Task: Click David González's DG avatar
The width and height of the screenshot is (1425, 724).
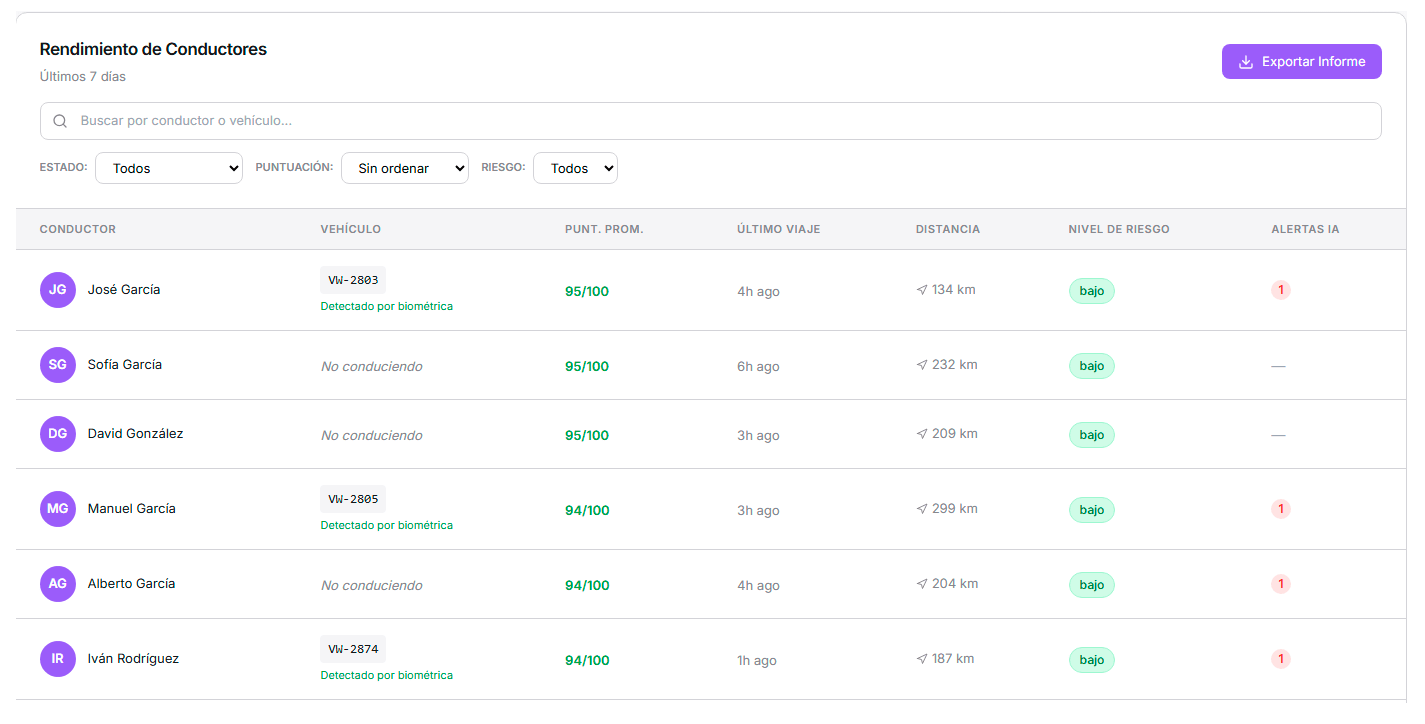Action: pos(58,434)
